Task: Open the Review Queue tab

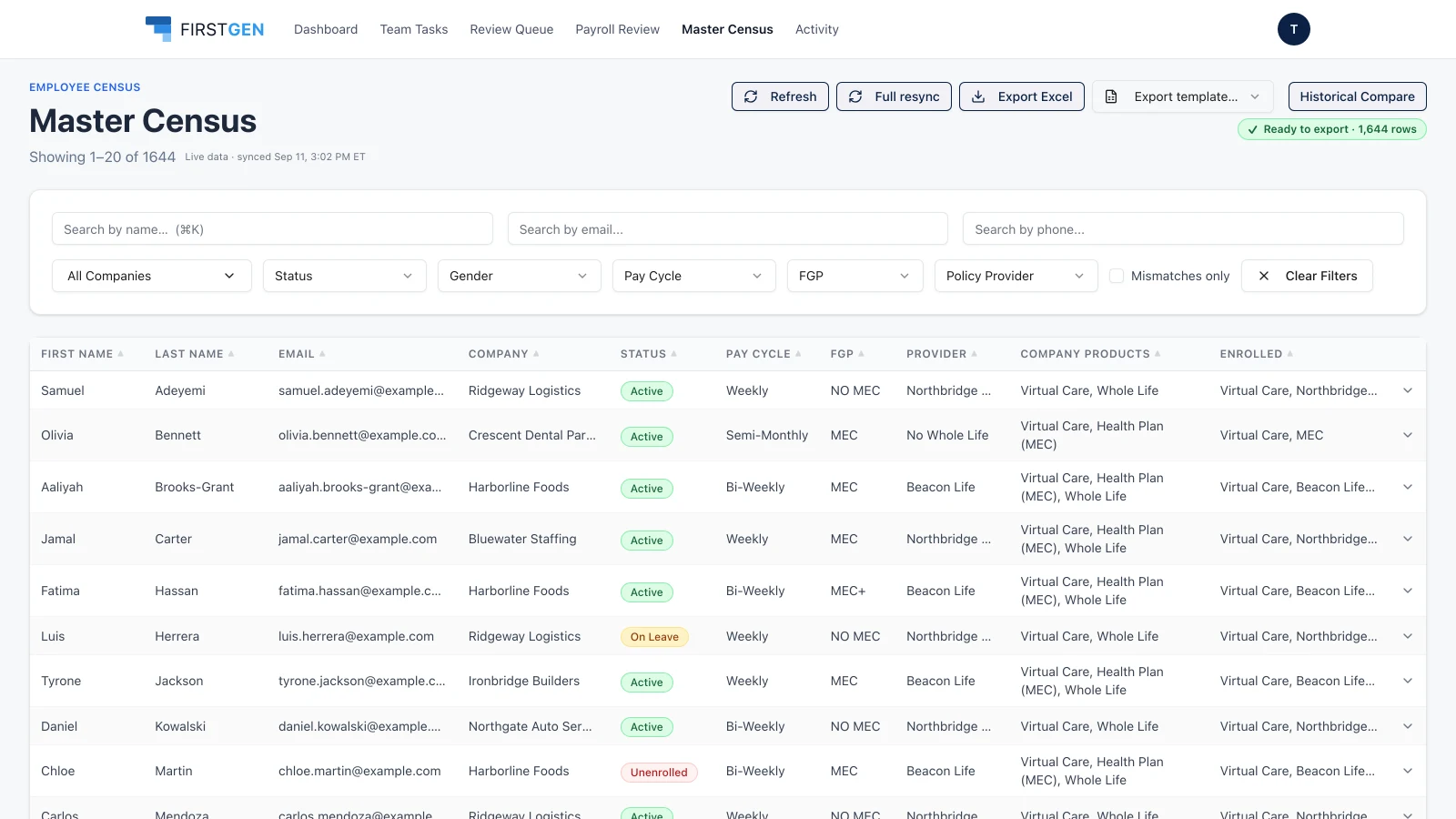Action: pyautogui.click(x=511, y=29)
